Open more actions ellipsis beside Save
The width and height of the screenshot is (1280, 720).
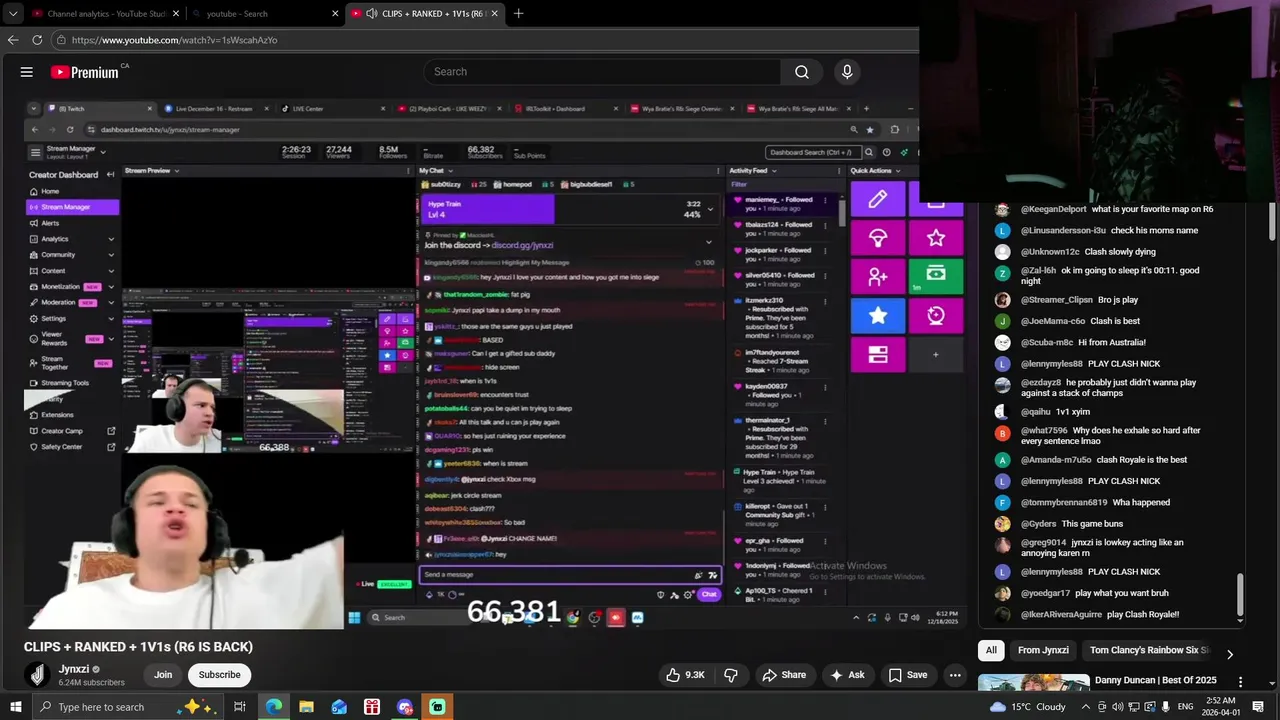tap(955, 675)
